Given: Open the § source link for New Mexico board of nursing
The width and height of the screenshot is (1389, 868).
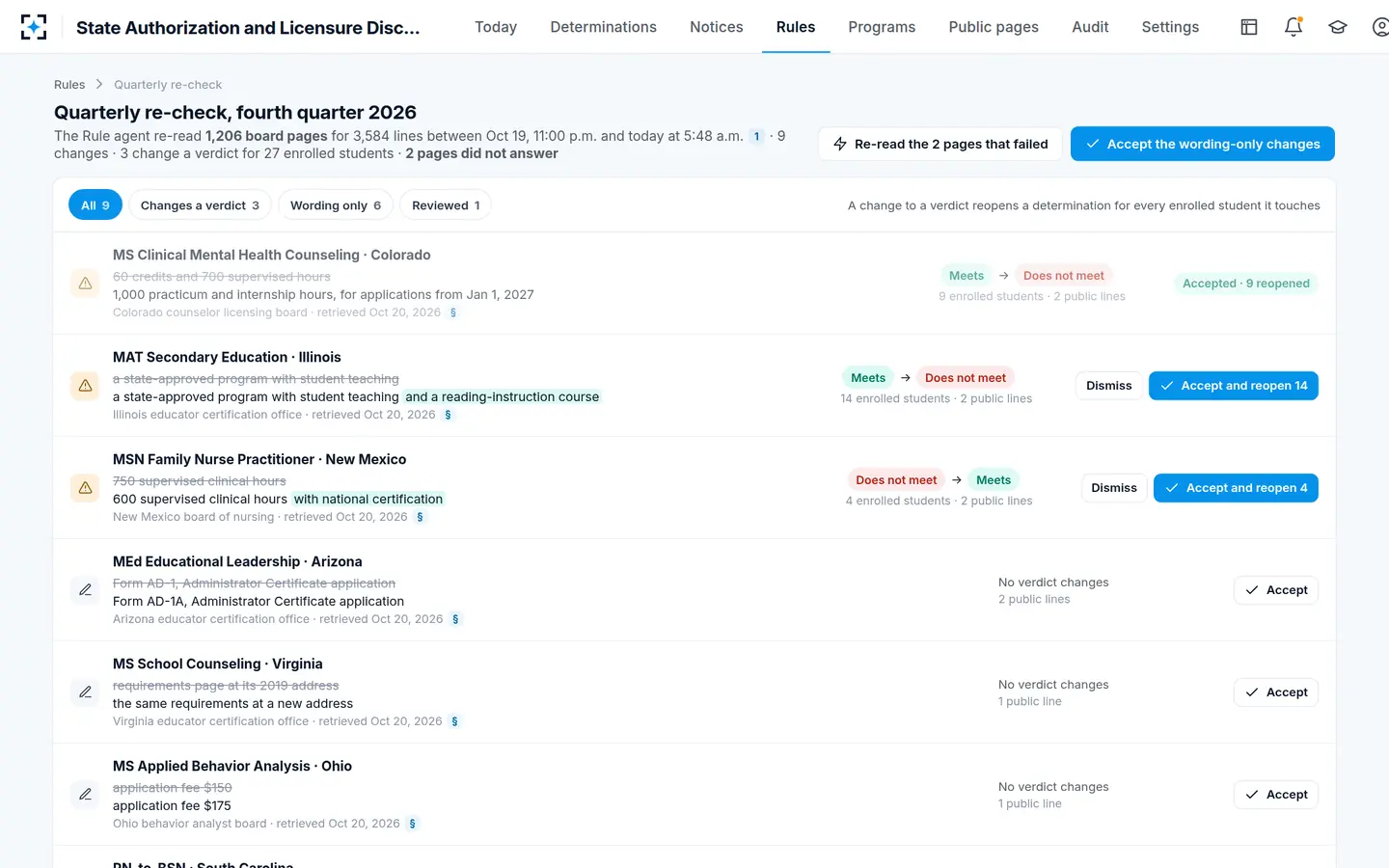Looking at the screenshot, I should (420, 517).
